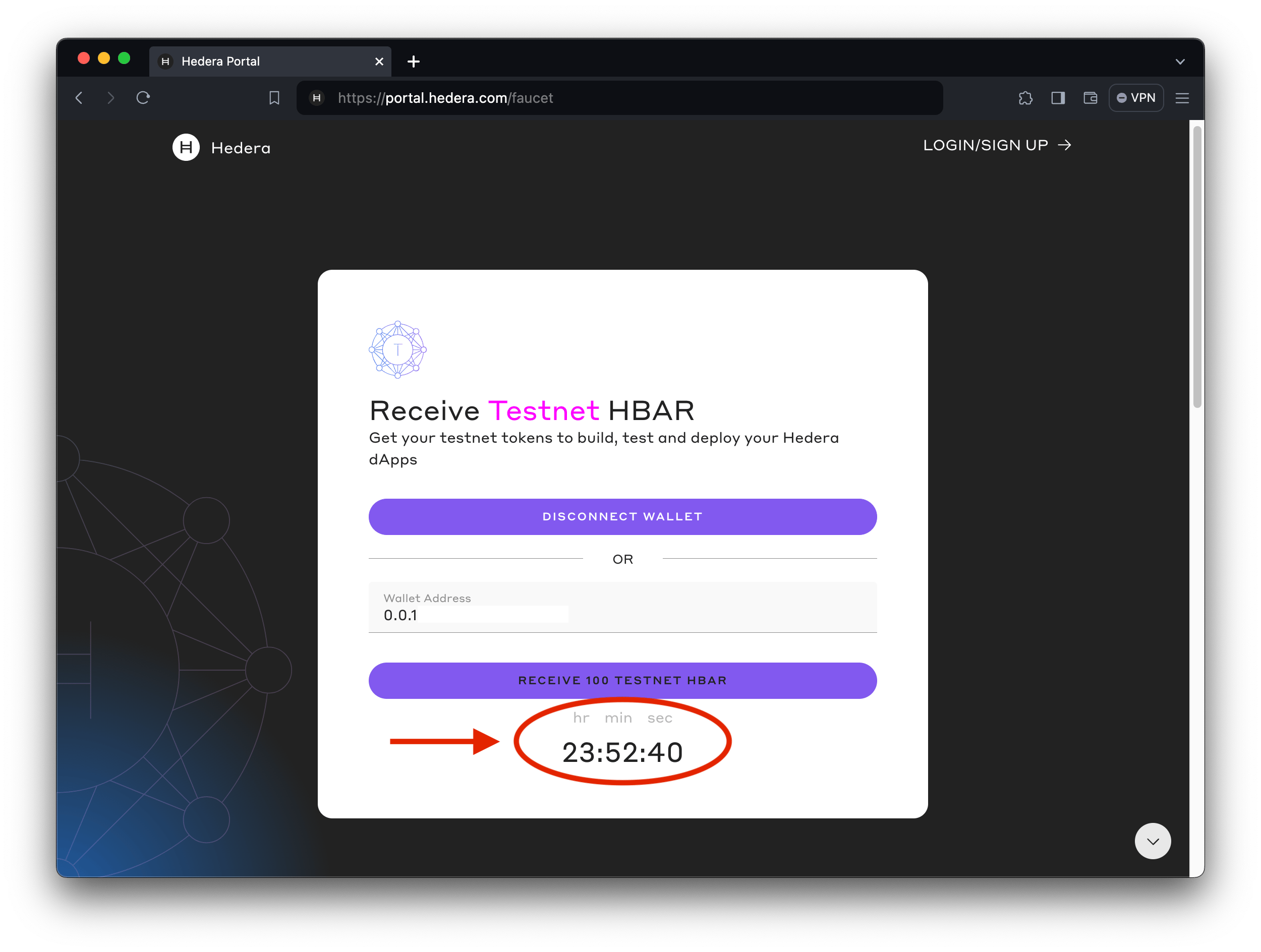Close the browser window with the red button

click(x=84, y=58)
